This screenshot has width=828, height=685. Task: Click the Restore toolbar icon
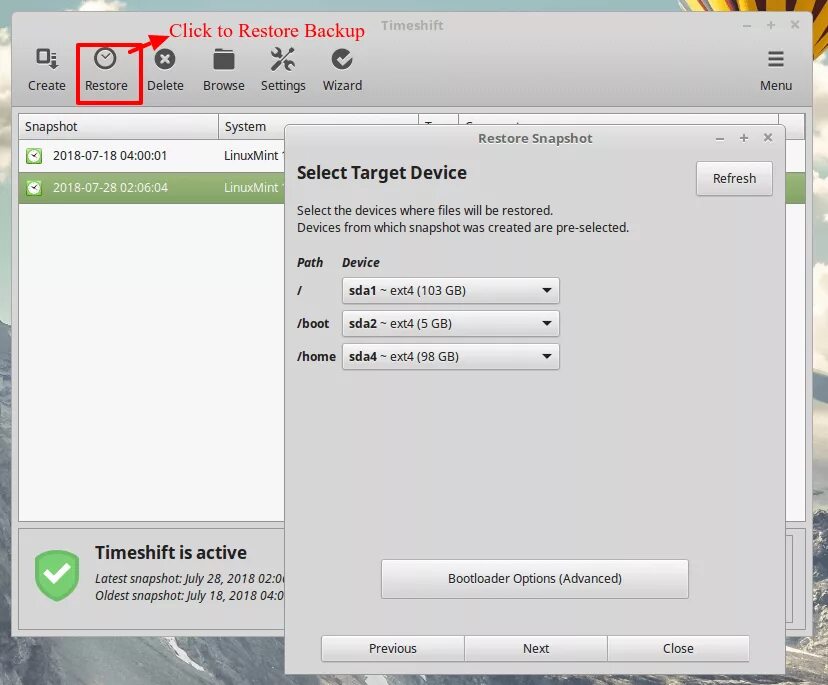click(105, 59)
